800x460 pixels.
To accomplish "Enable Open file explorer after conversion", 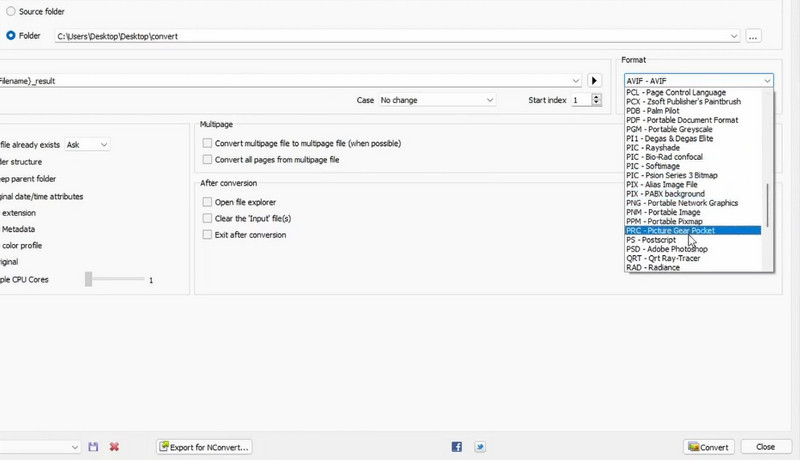I will point(207,202).
